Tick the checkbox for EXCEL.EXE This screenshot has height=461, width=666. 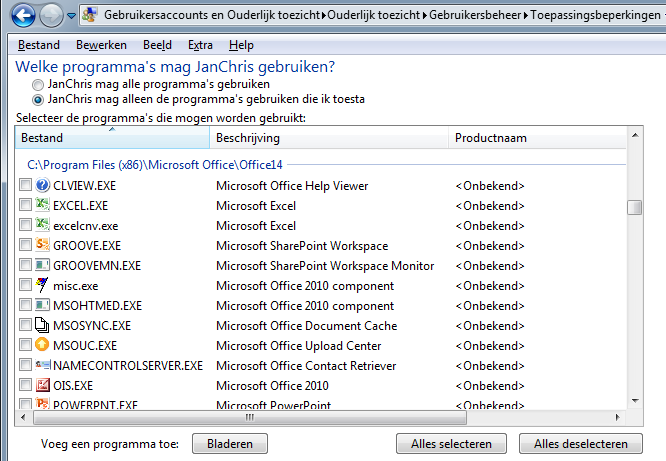pyautogui.click(x=25, y=206)
